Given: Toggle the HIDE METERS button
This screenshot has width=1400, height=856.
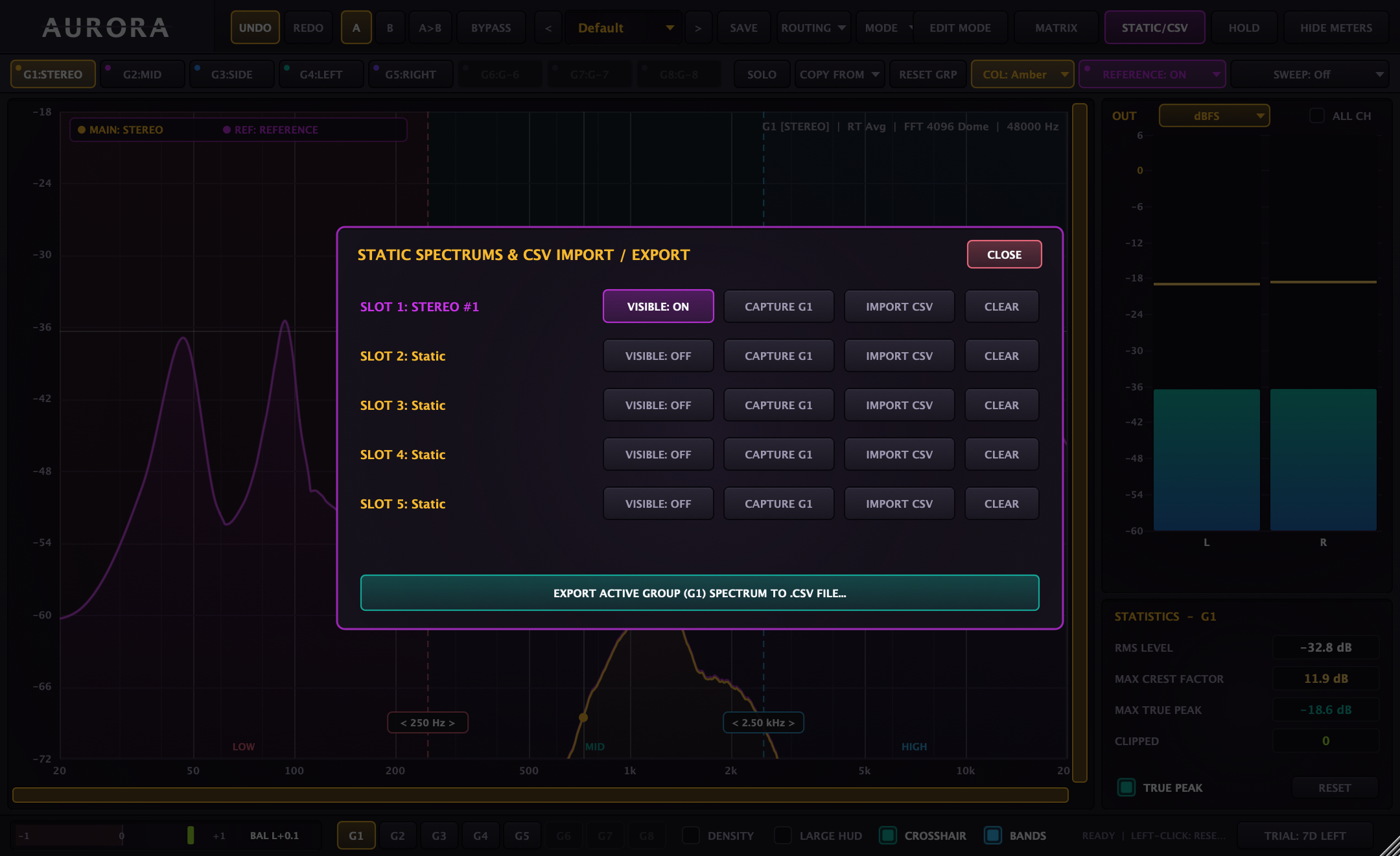Looking at the screenshot, I should 1336,28.
